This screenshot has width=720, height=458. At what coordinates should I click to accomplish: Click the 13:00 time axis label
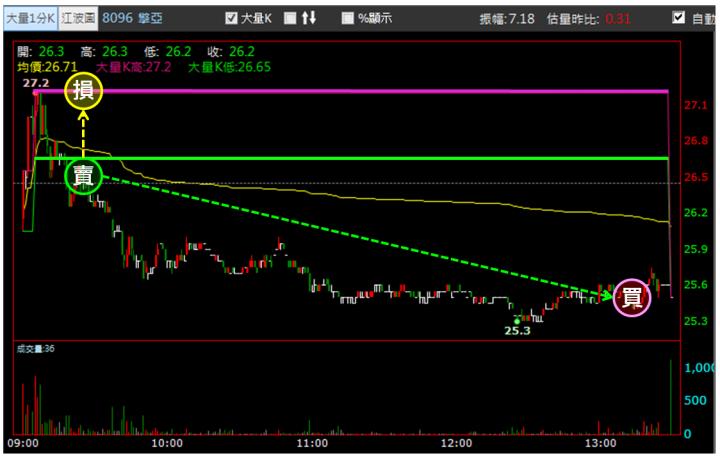tap(601, 443)
